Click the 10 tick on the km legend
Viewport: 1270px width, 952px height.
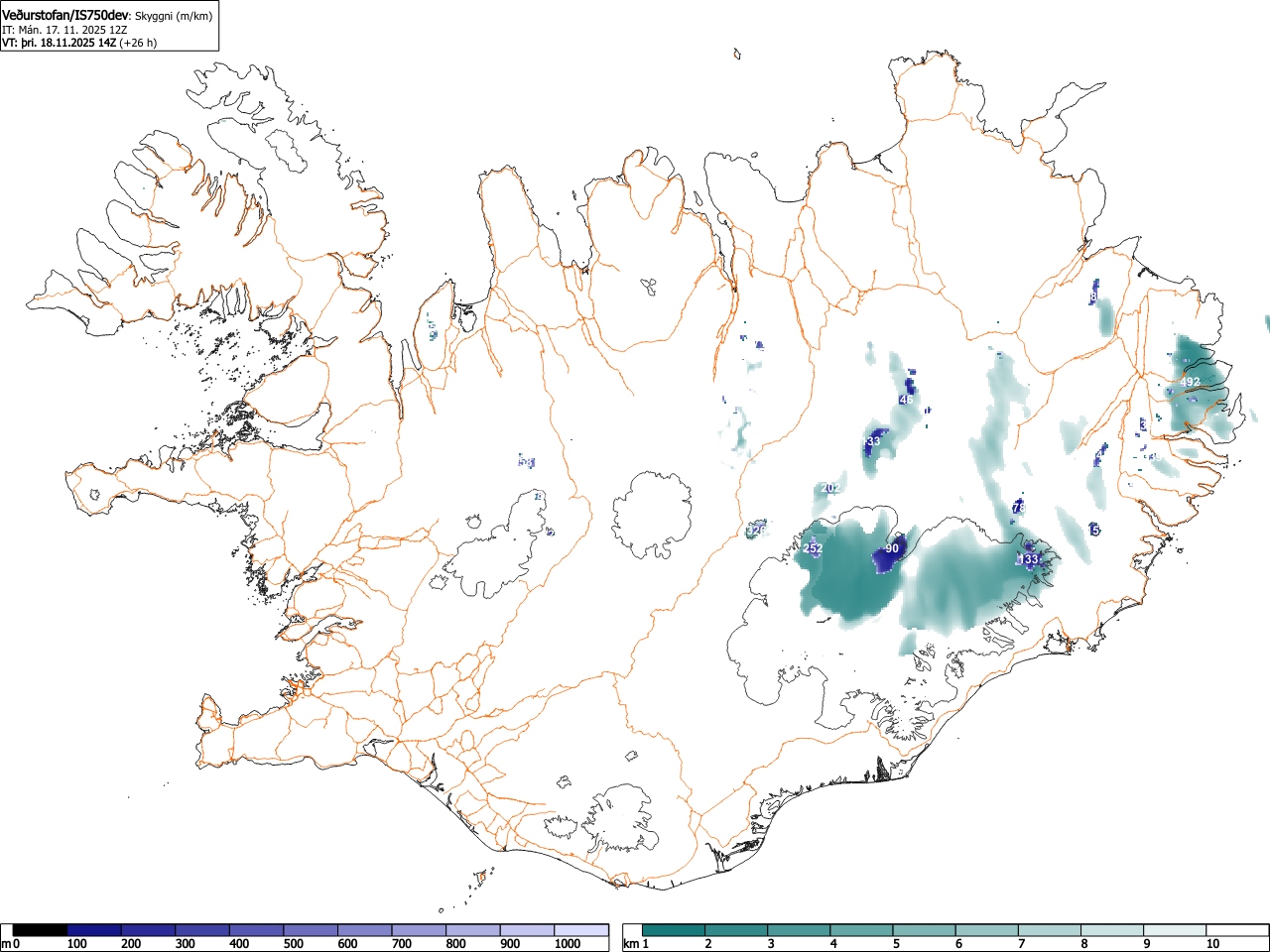pyautogui.click(x=1212, y=944)
